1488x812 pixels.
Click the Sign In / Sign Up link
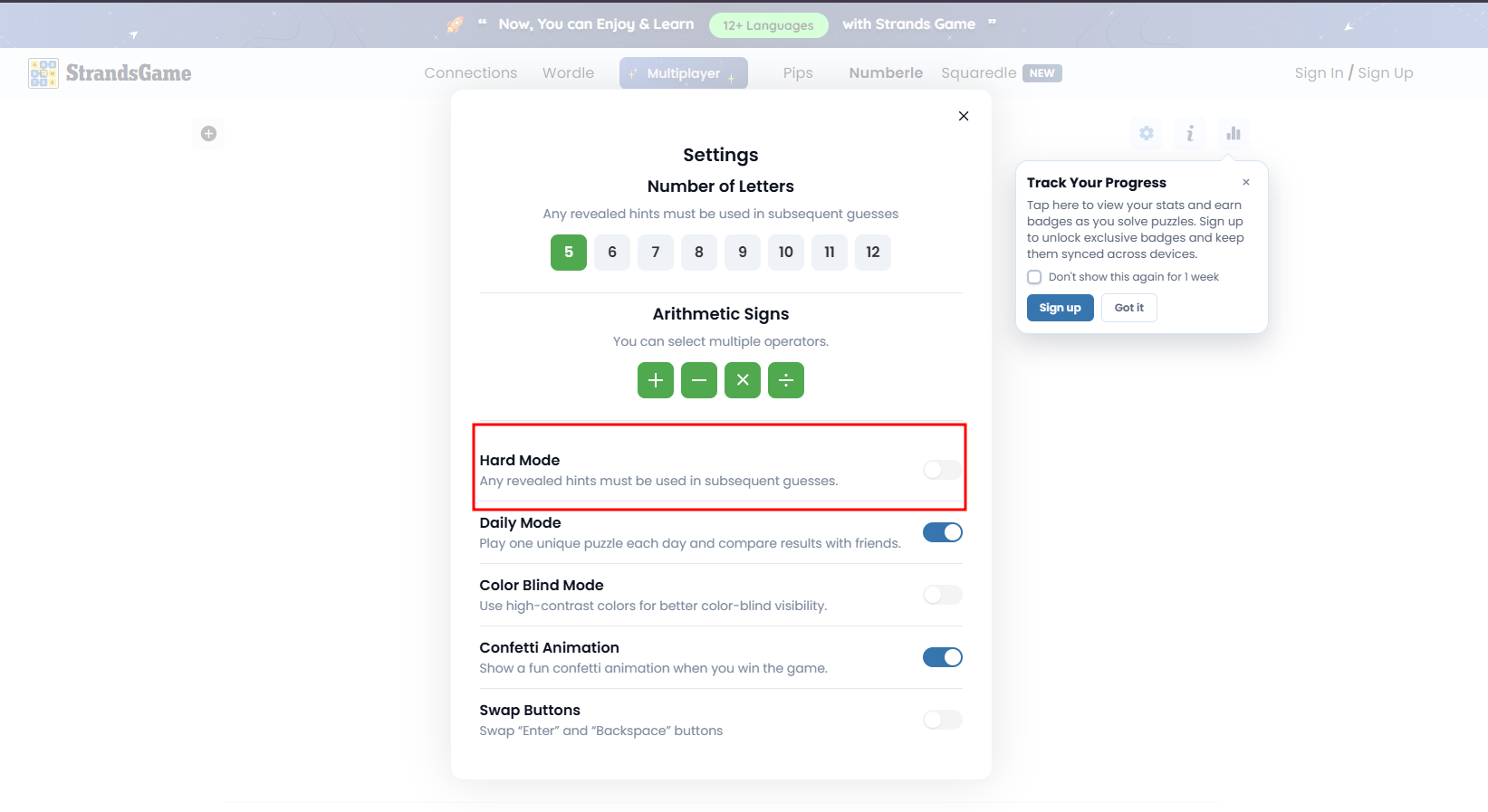[x=1354, y=73]
